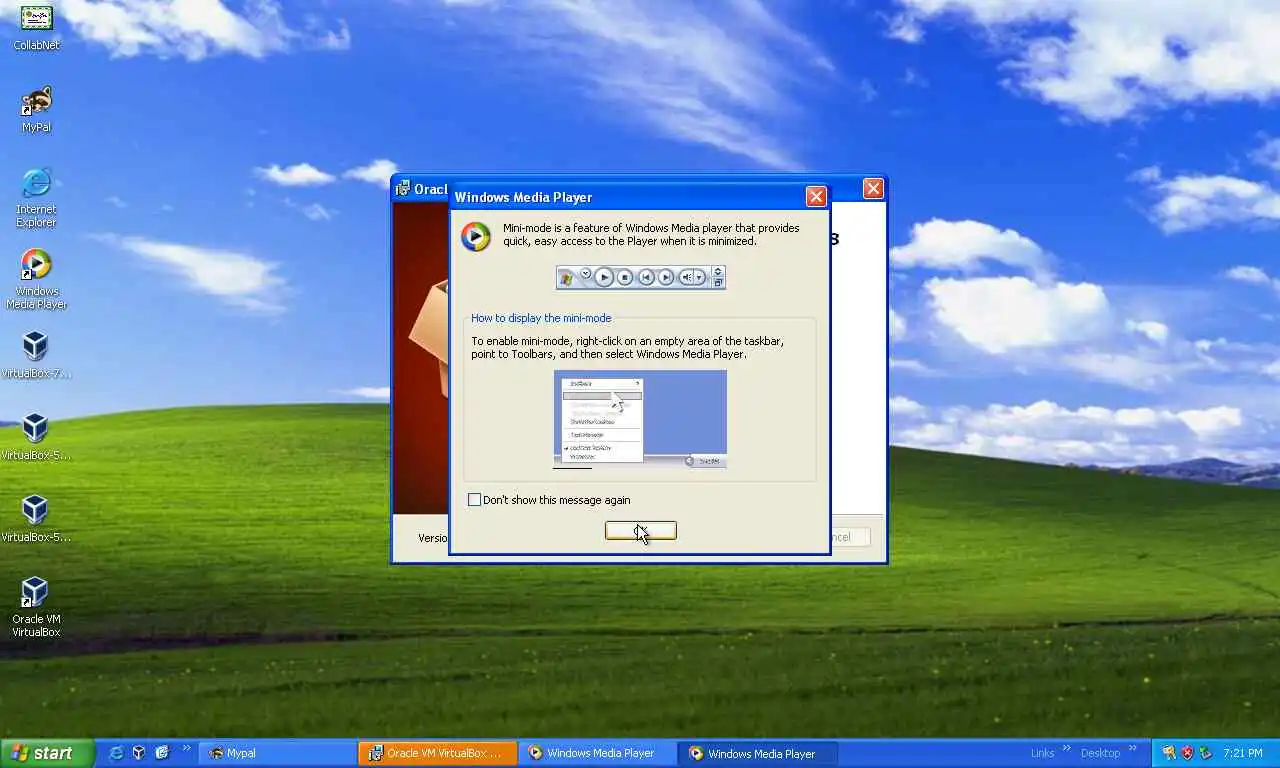Select the MyPal desktop shortcut
Viewport: 1280px width, 768px height.
[36, 108]
